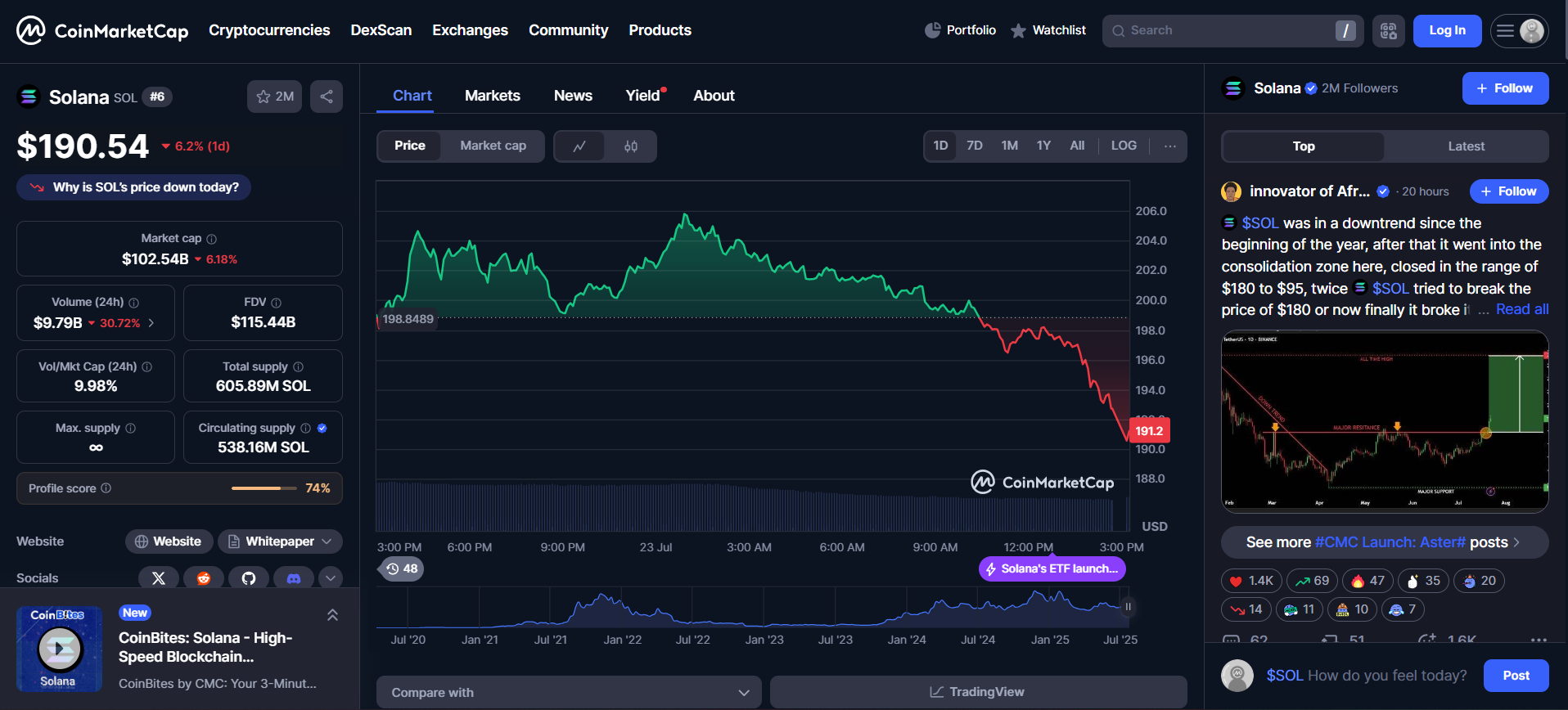The image size is (1568, 710).
Task: Set chart range to 1D
Action: pyautogui.click(x=940, y=146)
